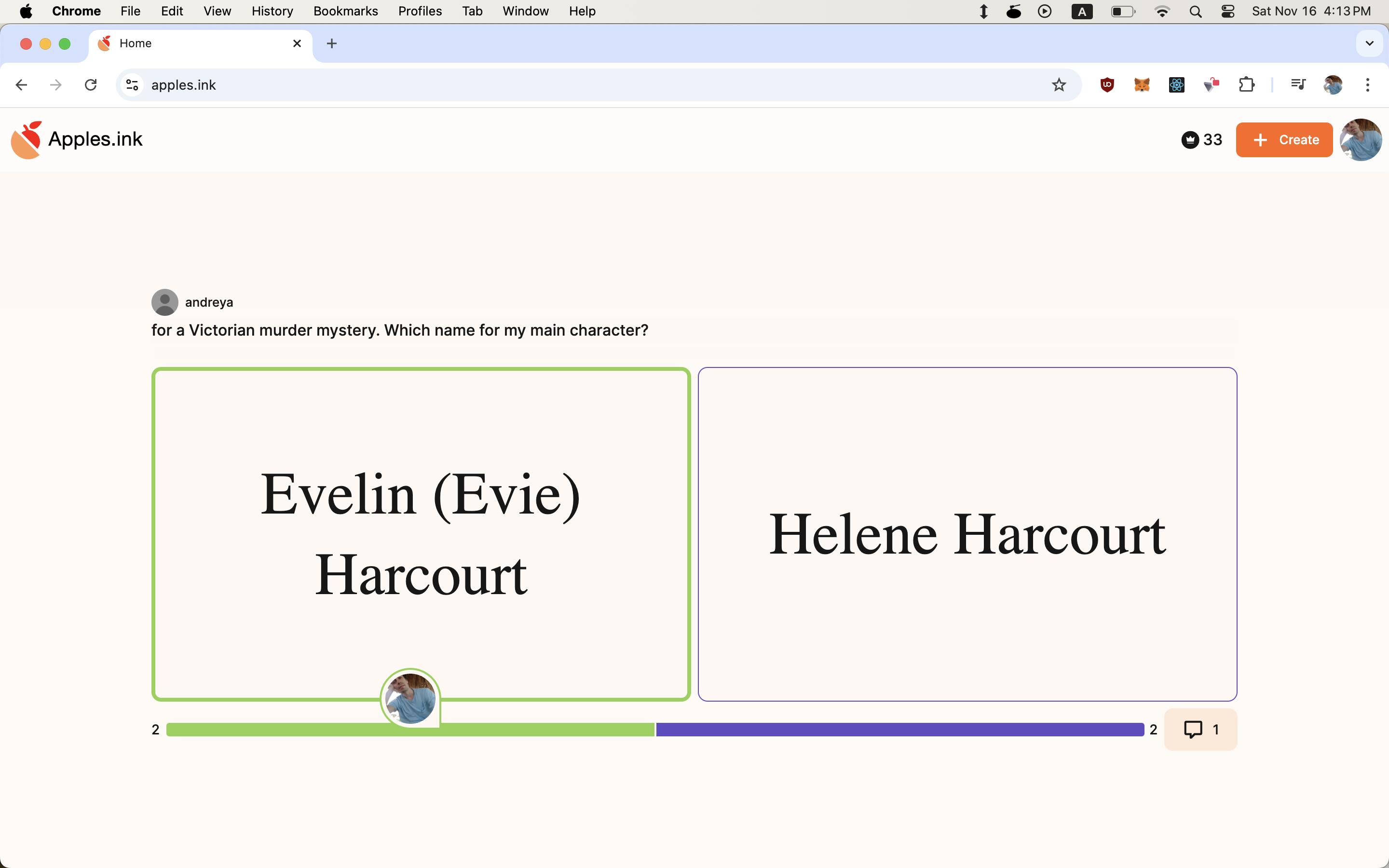Open React Developer Tools extension icon

(1177, 85)
